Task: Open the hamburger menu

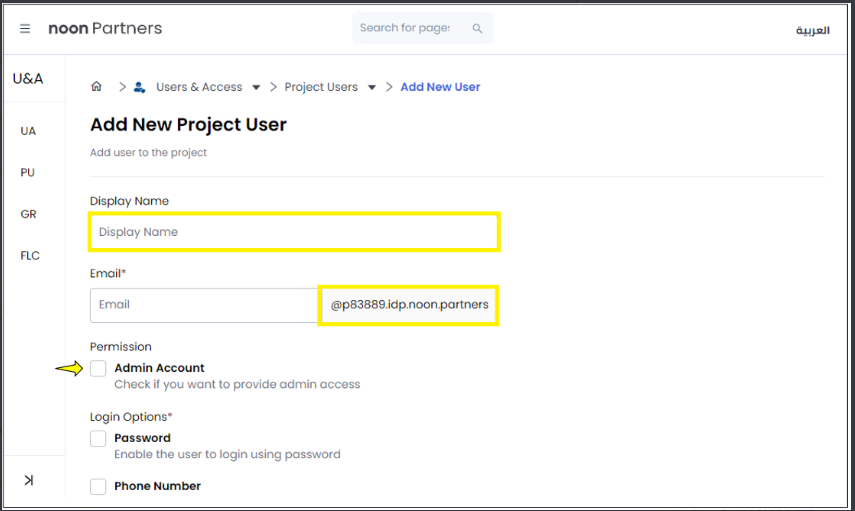Action: (x=25, y=29)
